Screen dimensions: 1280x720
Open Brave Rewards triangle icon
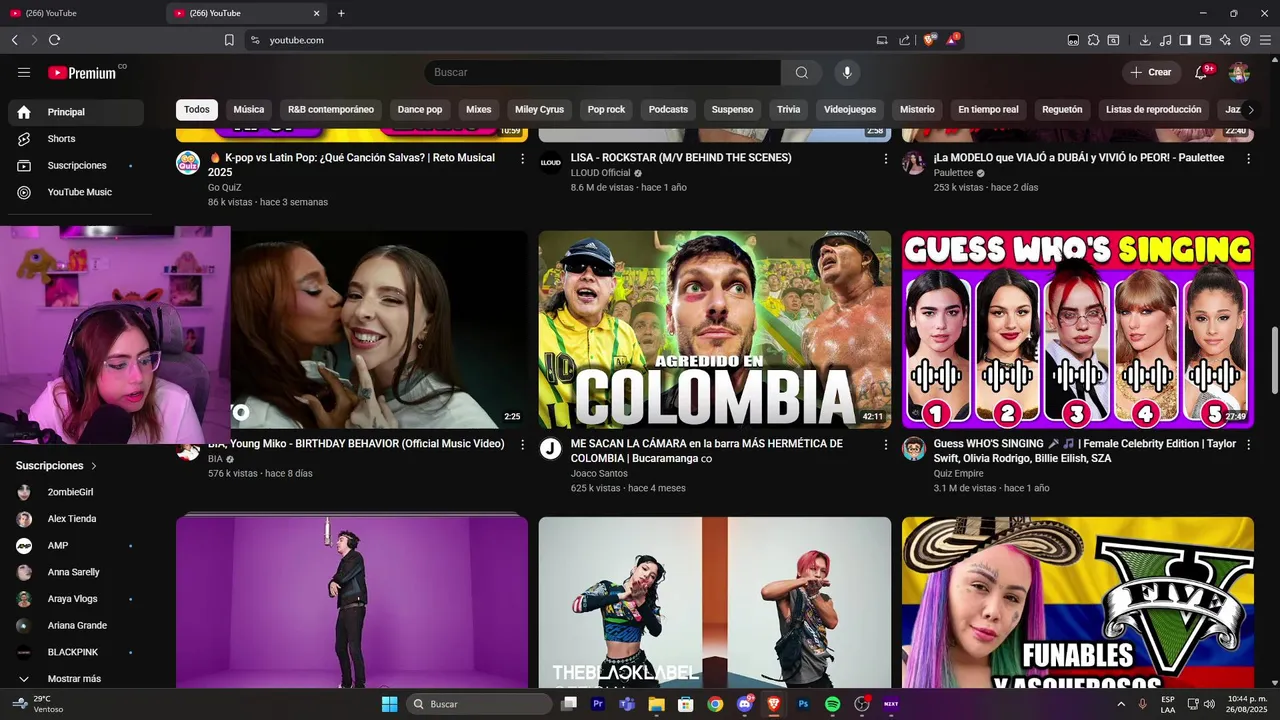coord(953,40)
